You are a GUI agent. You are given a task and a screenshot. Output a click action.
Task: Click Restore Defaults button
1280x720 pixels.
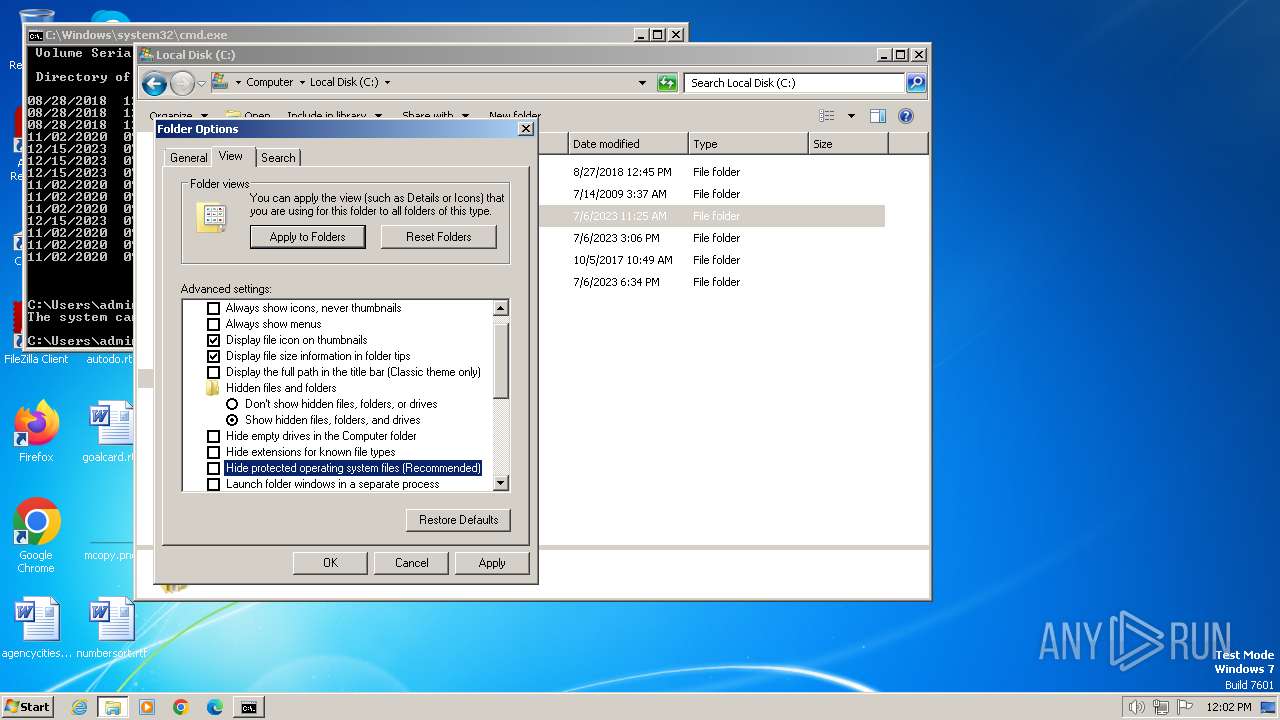[458, 520]
